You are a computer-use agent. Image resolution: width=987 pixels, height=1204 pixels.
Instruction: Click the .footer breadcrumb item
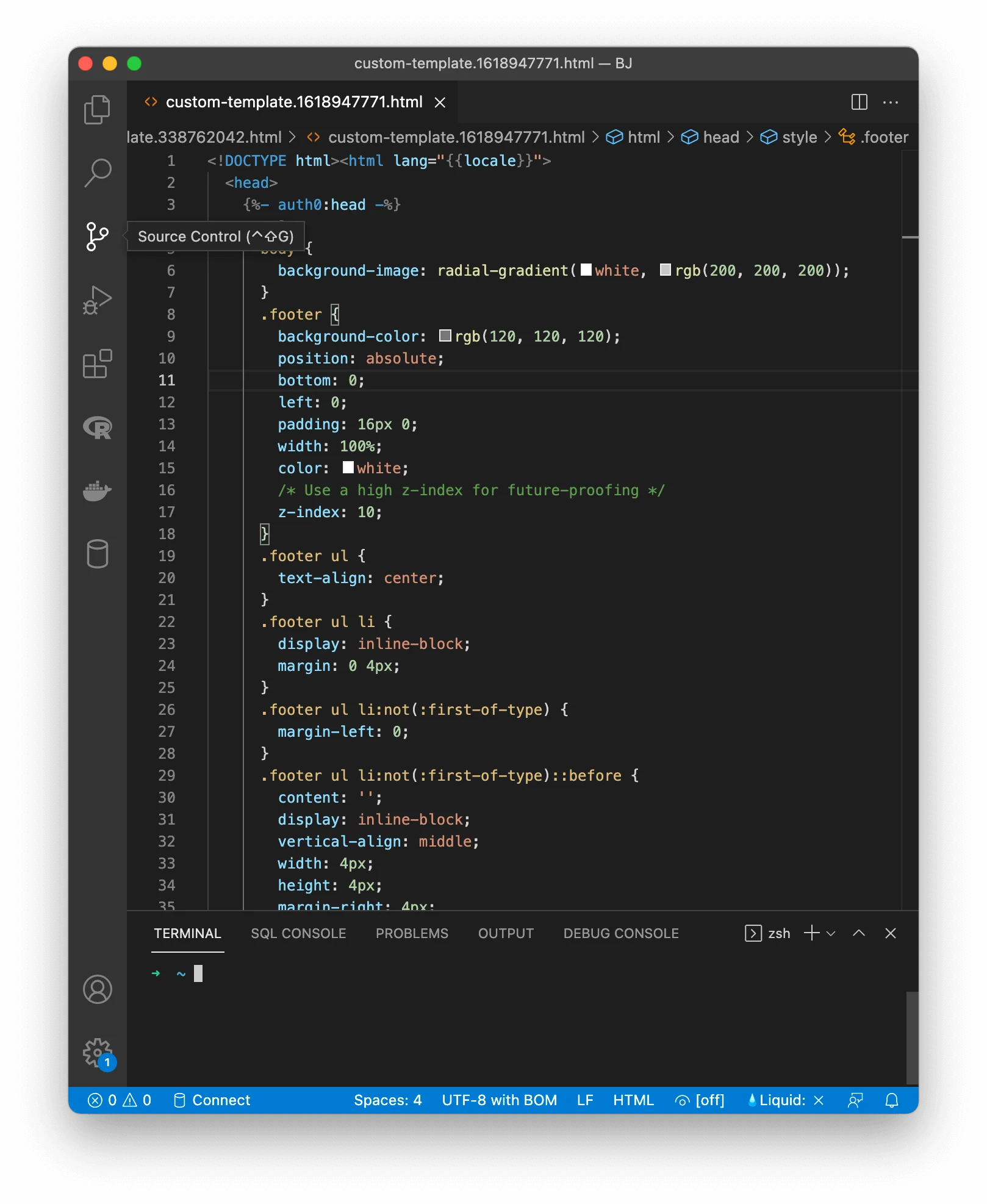click(x=873, y=137)
